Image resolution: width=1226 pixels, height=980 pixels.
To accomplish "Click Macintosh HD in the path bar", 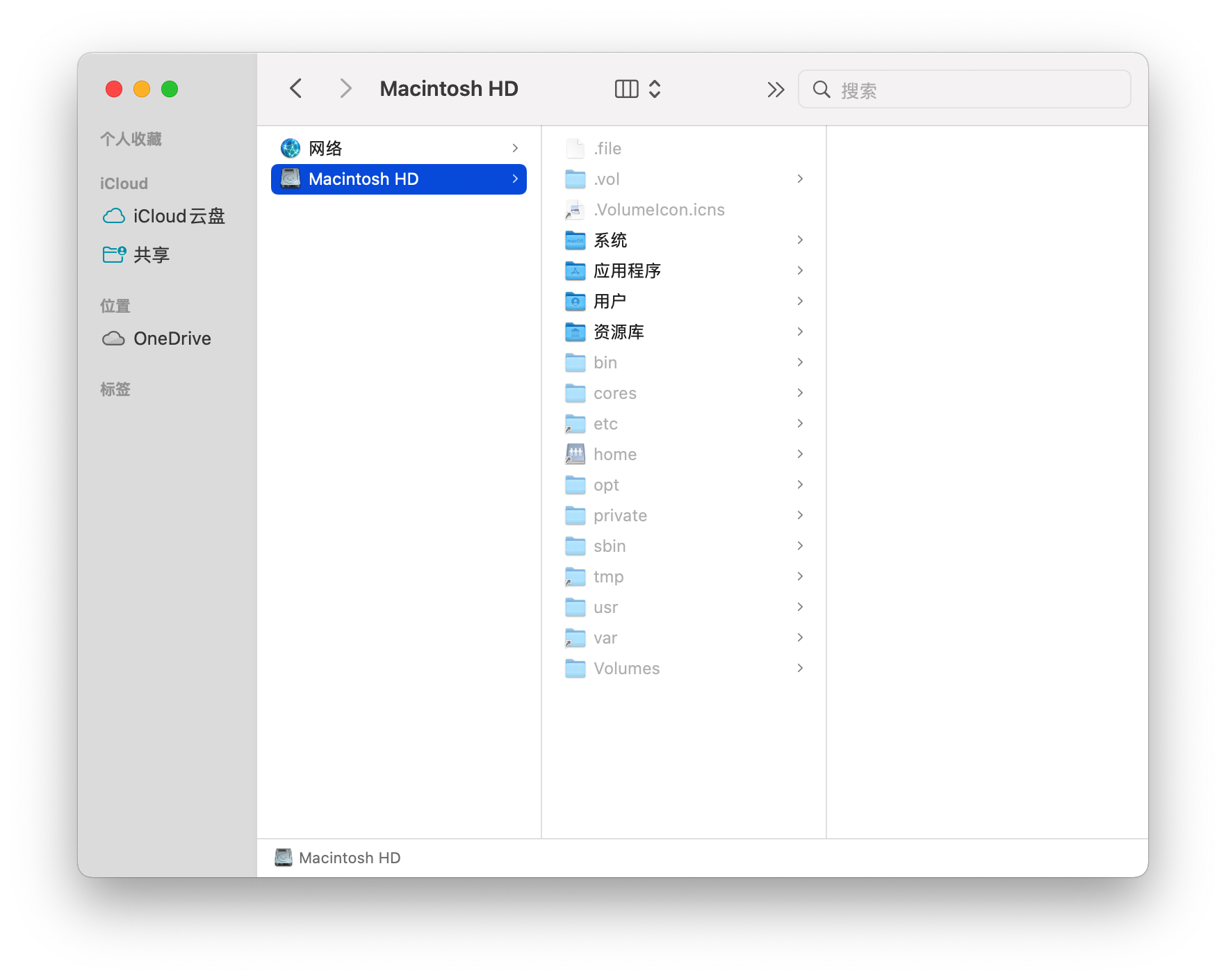I will [338, 858].
